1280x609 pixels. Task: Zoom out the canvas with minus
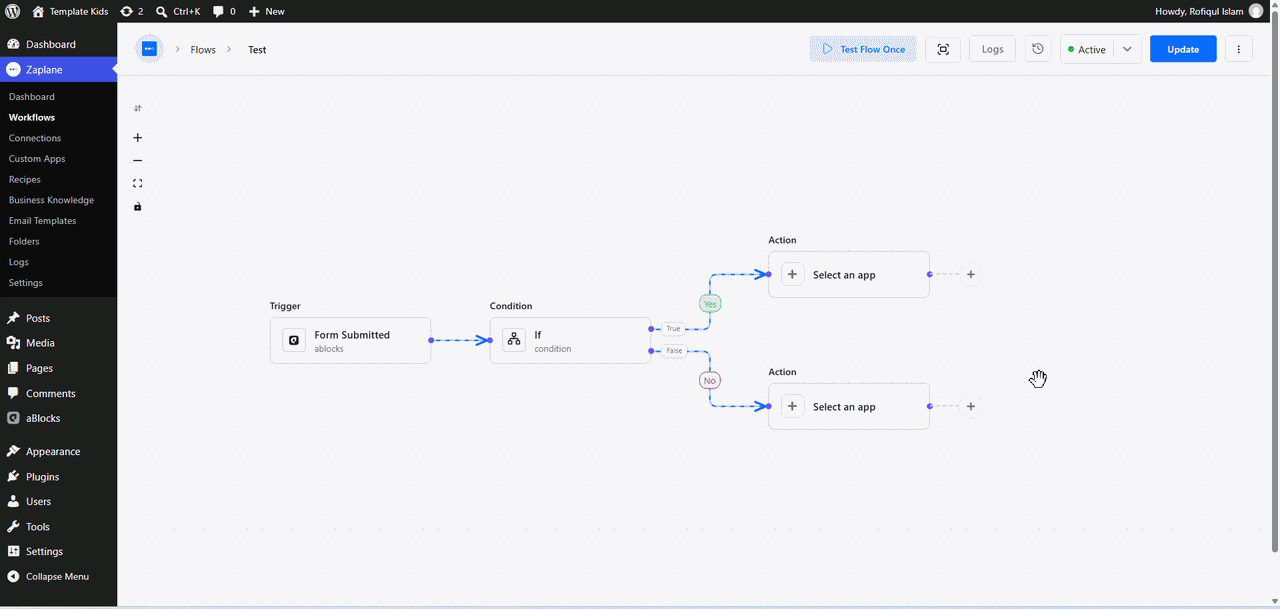point(138,160)
